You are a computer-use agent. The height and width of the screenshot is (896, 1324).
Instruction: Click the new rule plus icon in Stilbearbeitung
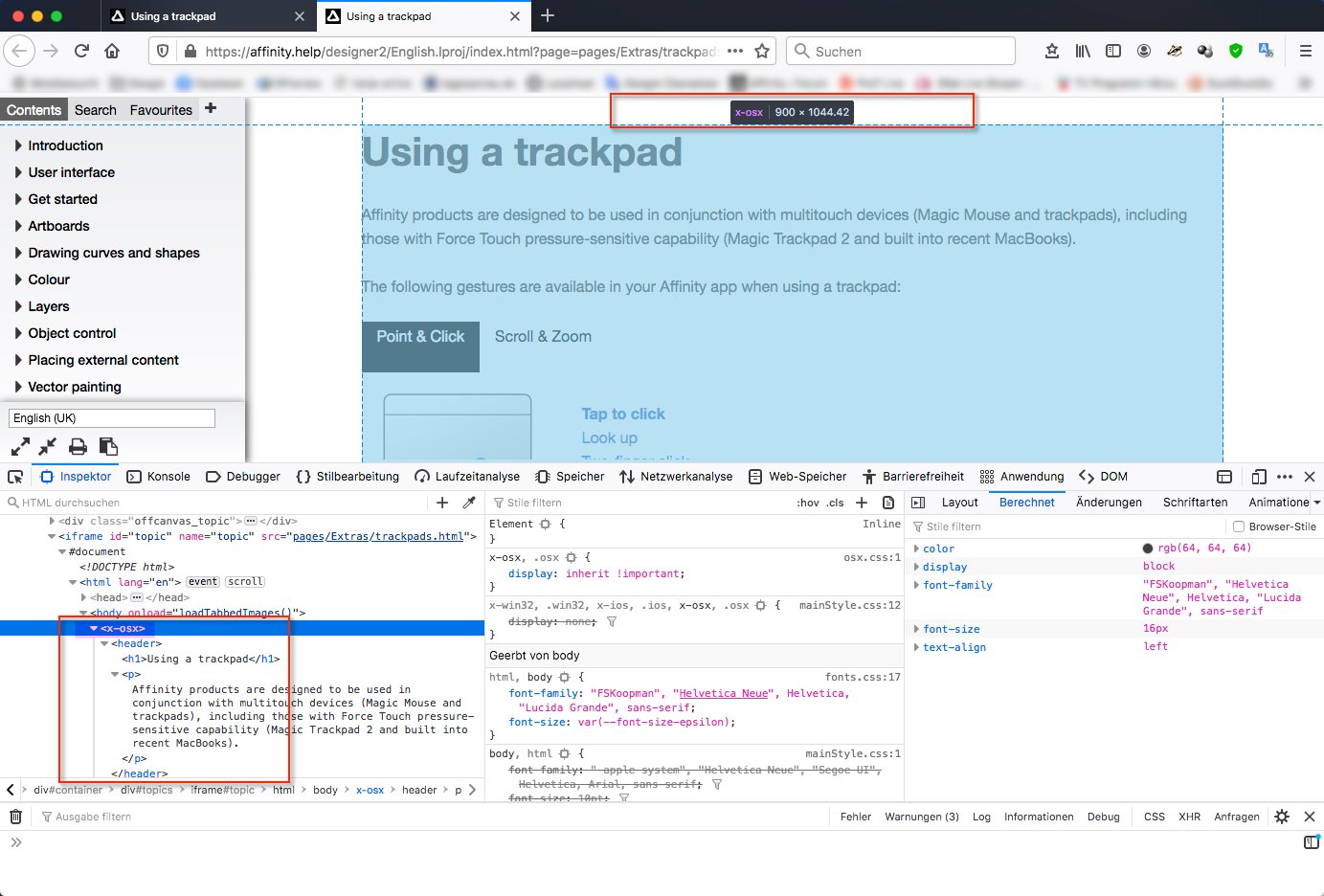861,502
